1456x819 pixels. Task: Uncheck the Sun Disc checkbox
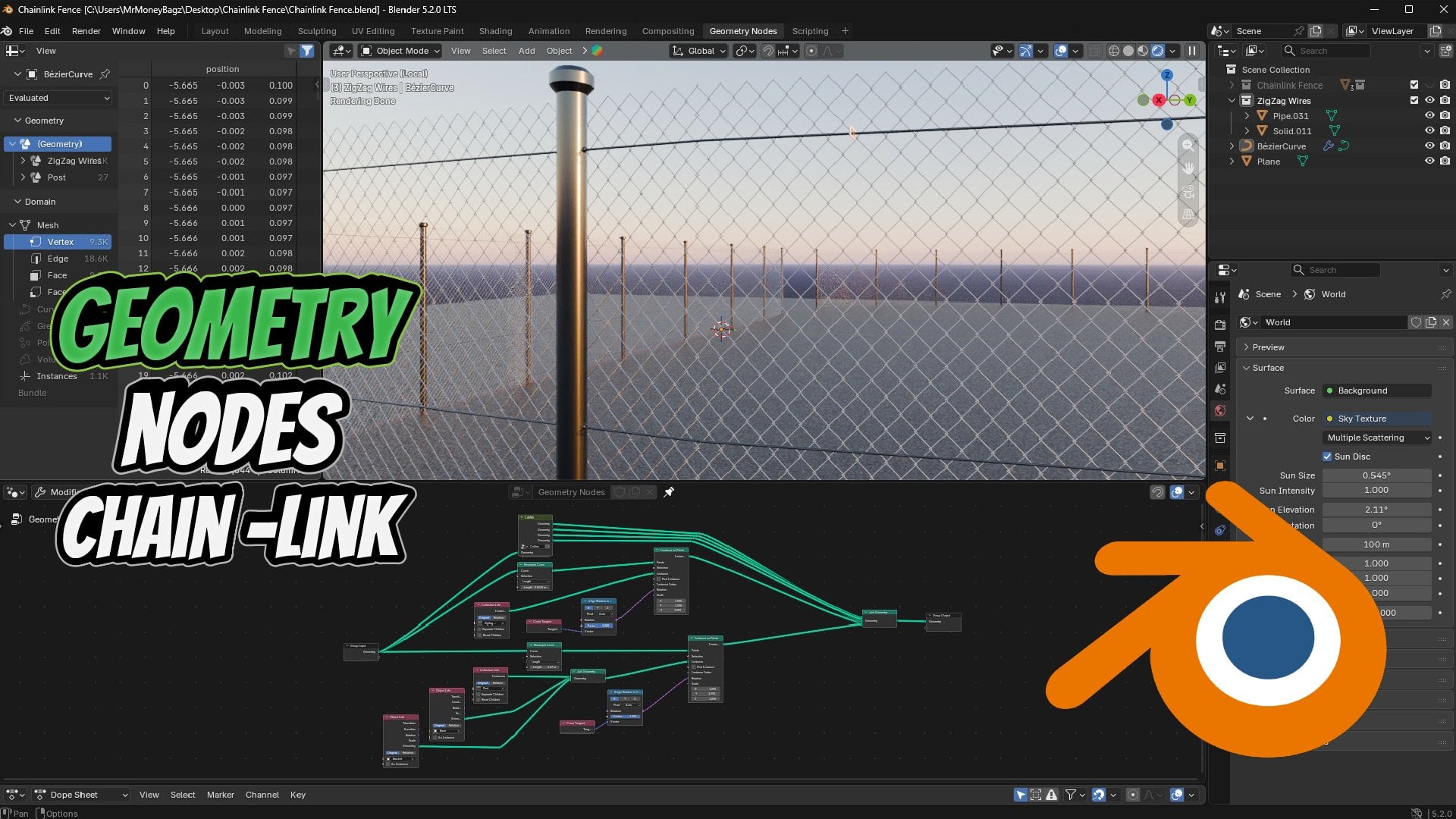click(x=1327, y=457)
